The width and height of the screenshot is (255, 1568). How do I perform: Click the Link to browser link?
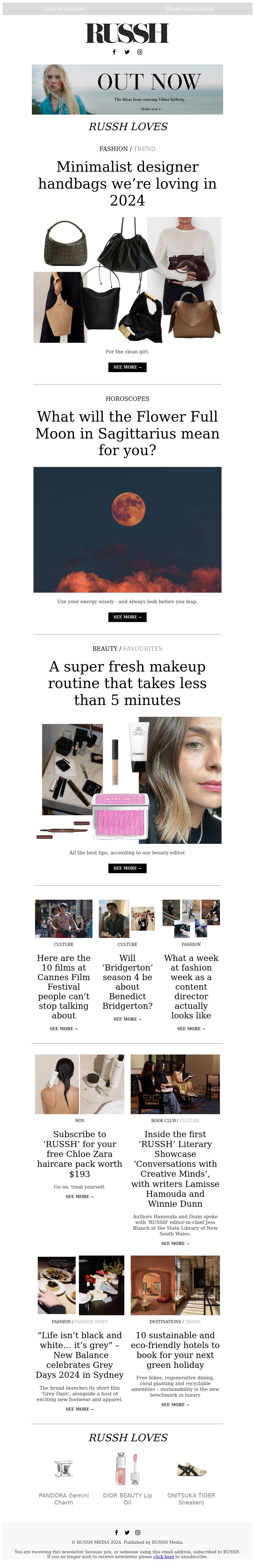[65, 9]
